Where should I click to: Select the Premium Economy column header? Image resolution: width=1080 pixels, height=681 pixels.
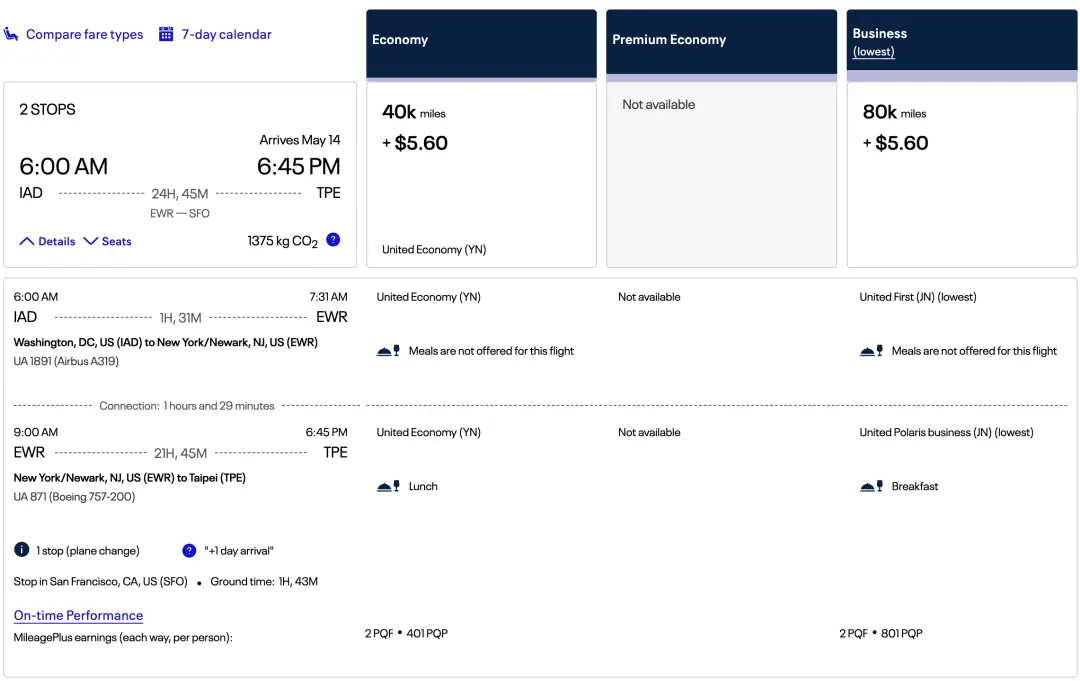(x=721, y=40)
